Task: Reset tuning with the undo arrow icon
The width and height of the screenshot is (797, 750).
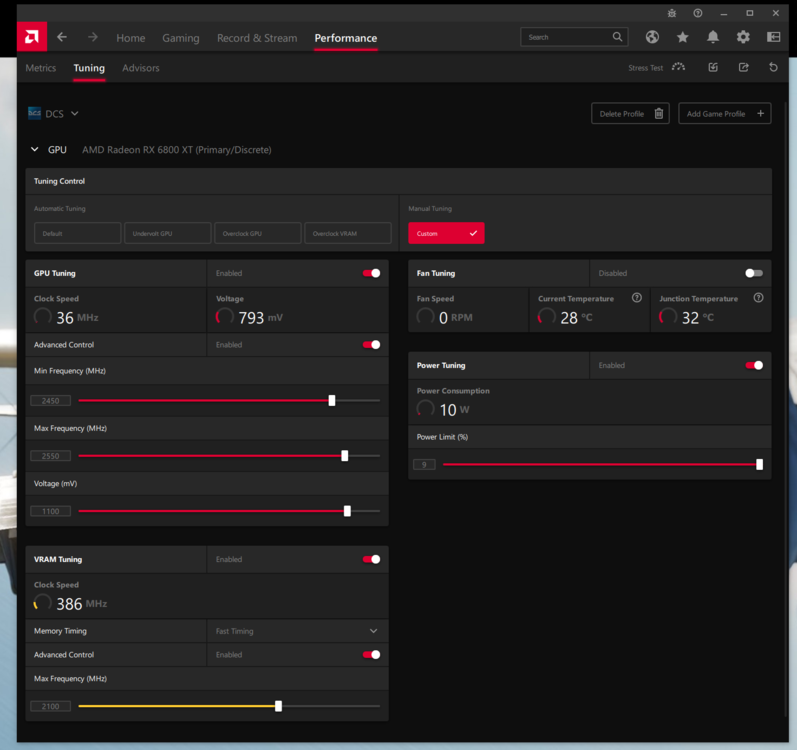Action: pos(773,68)
